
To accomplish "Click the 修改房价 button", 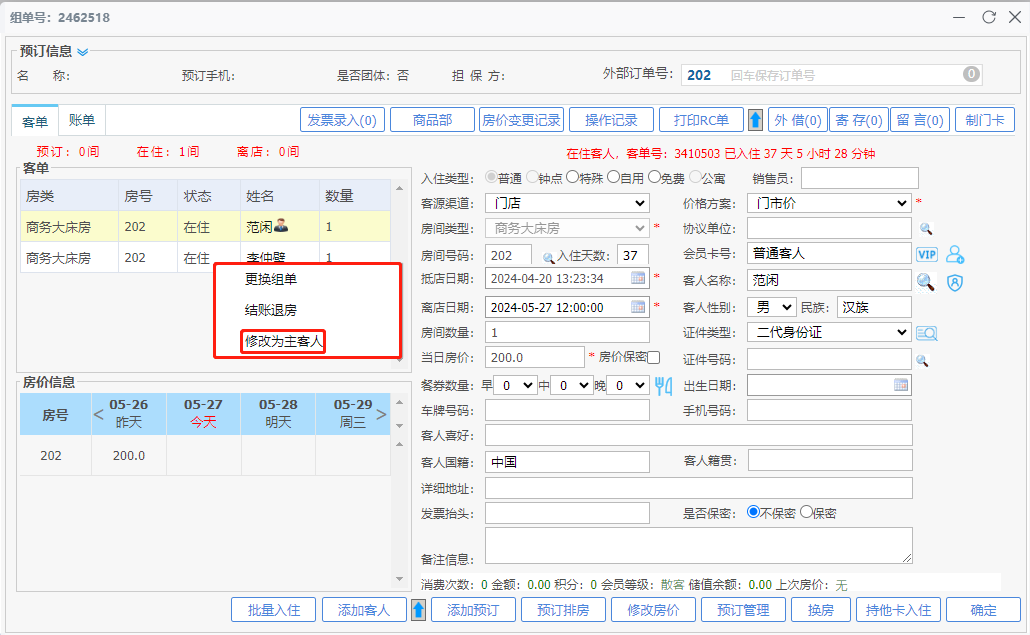I will pyautogui.click(x=653, y=610).
